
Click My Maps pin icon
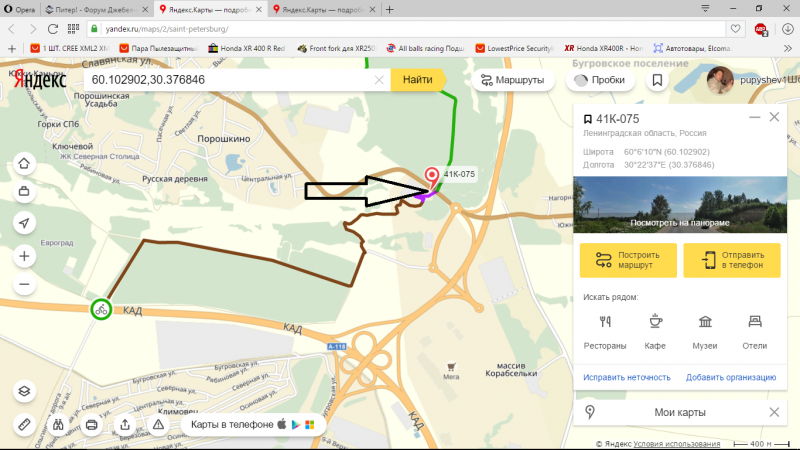click(x=590, y=412)
